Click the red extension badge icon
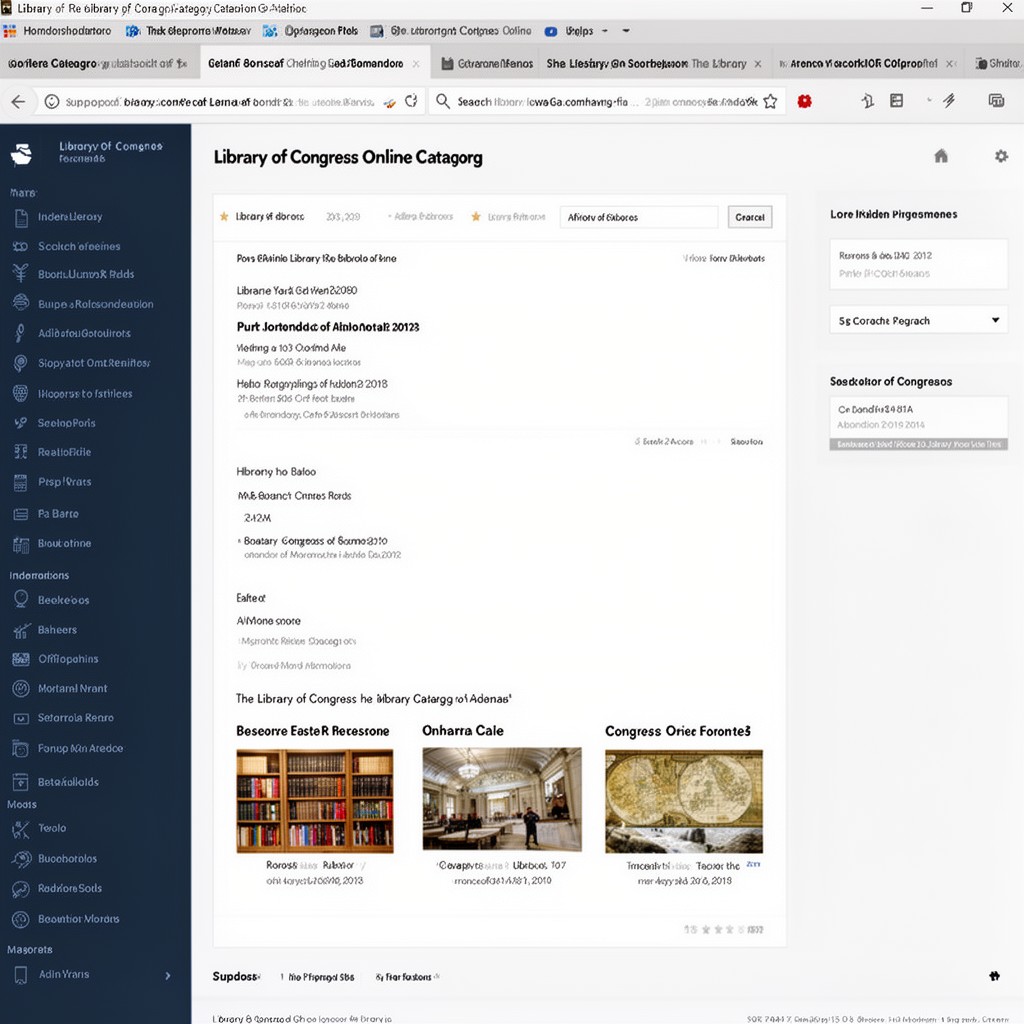The width and height of the screenshot is (1024, 1024). click(x=805, y=101)
